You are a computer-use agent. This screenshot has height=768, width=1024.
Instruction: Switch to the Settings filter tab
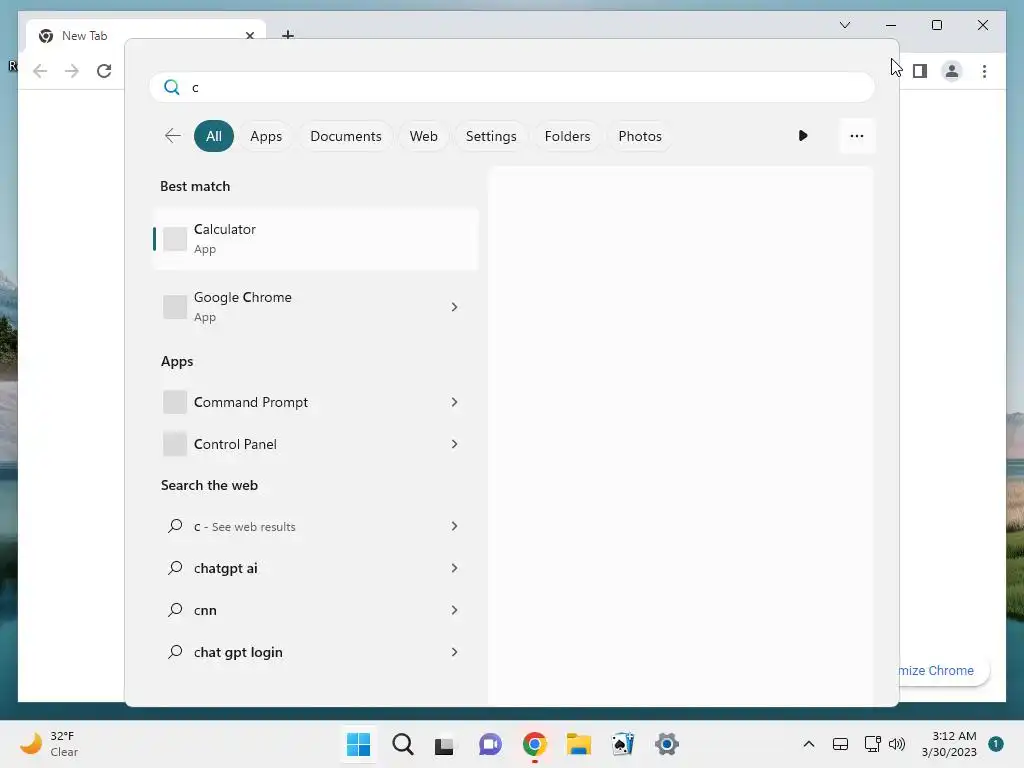point(491,136)
